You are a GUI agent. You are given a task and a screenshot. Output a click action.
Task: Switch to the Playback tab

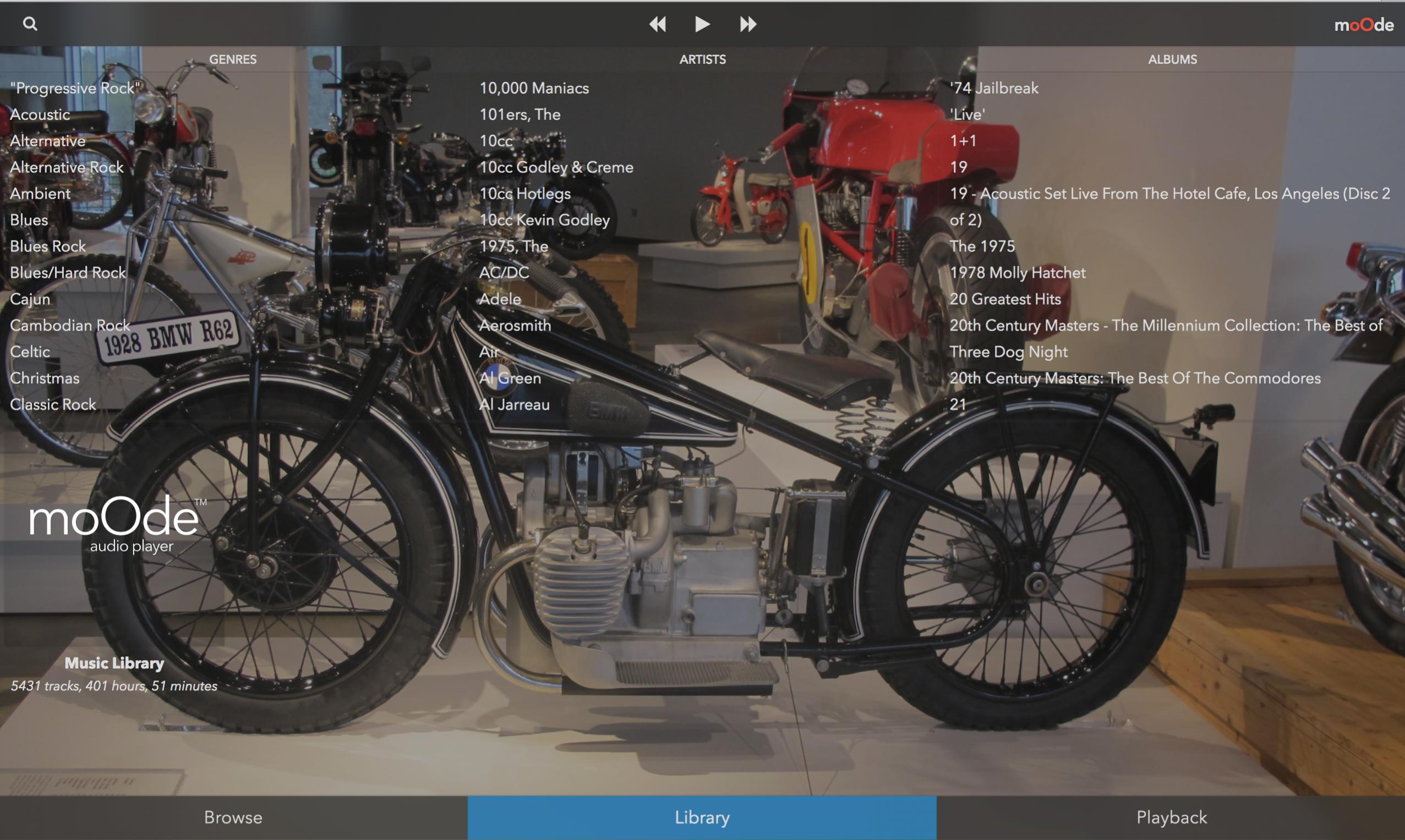pos(1171,817)
